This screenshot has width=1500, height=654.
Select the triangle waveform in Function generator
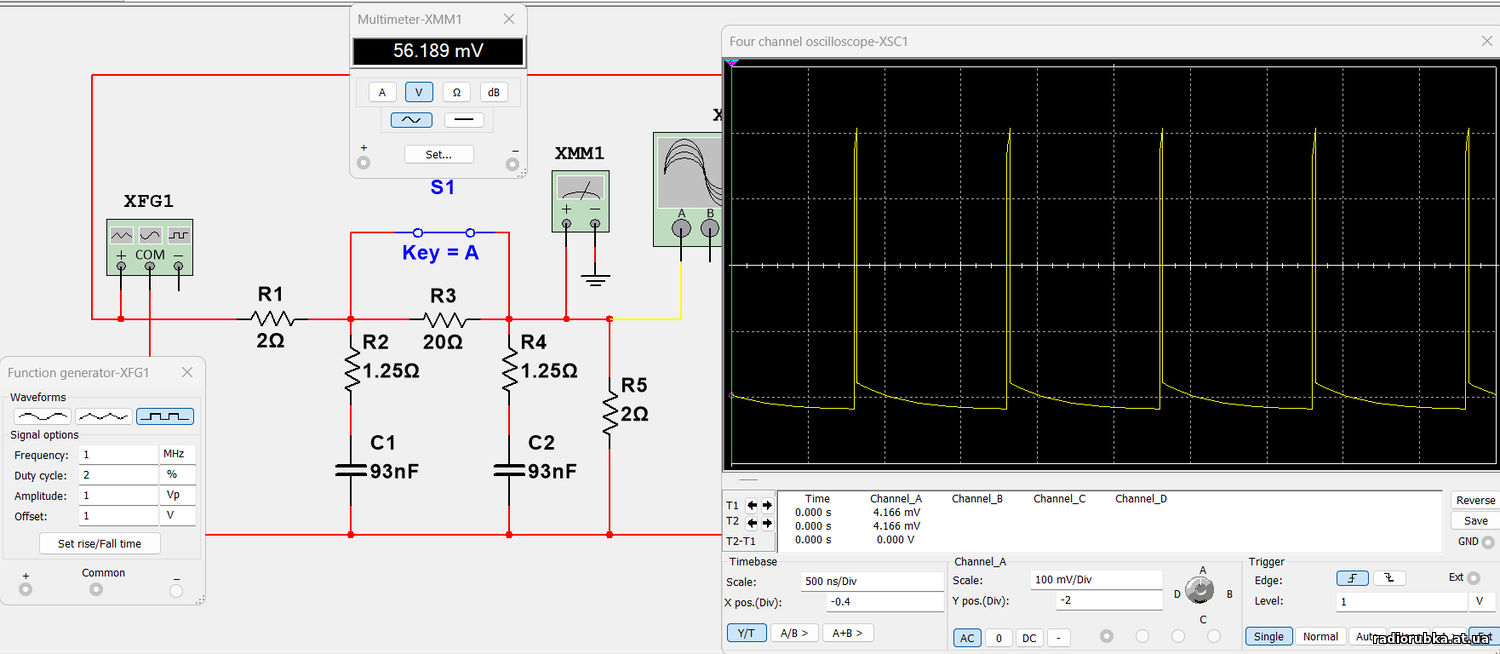click(x=103, y=416)
